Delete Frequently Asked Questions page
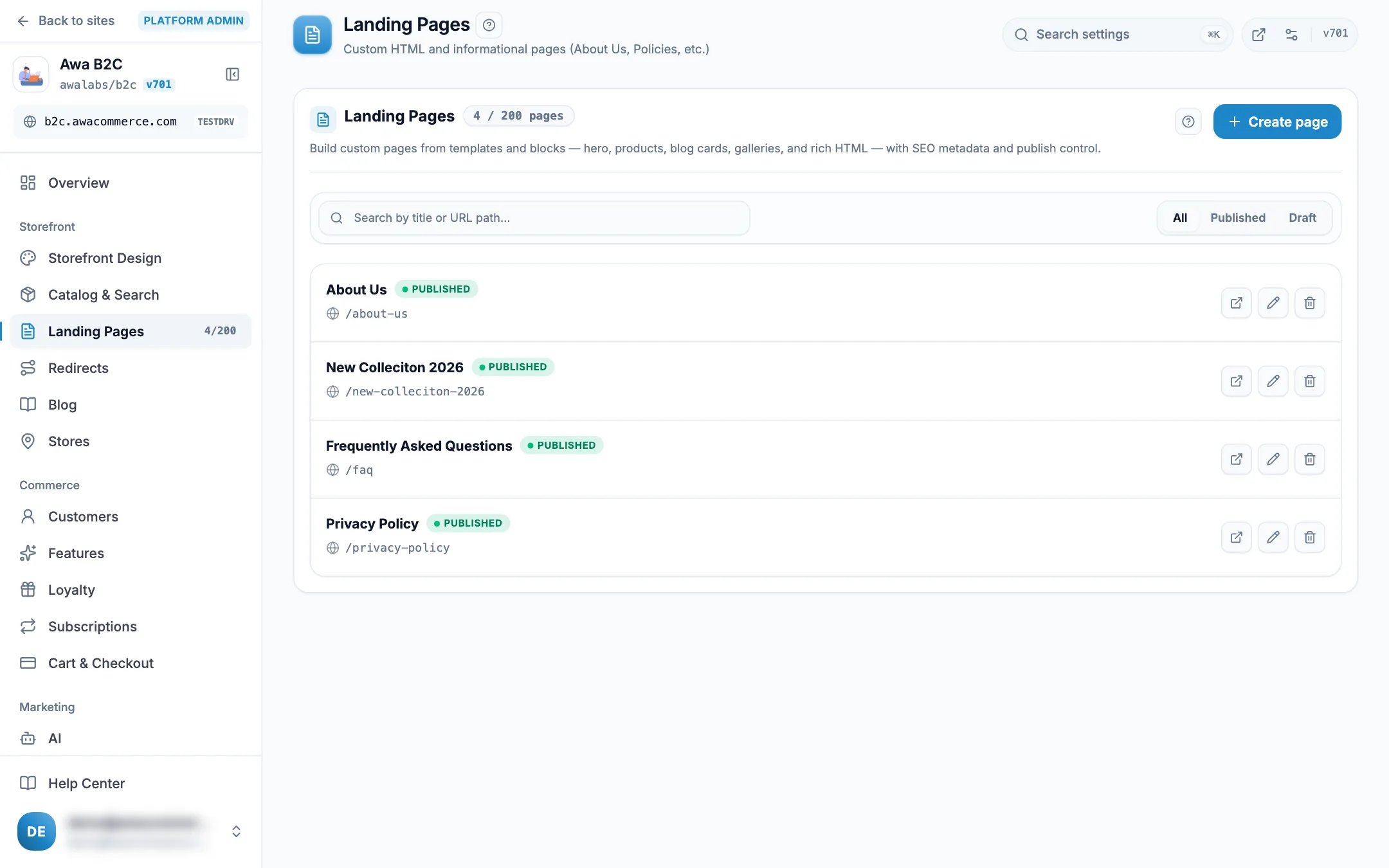The height and width of the screenshot is (868, 1389). click(1309, 459)
